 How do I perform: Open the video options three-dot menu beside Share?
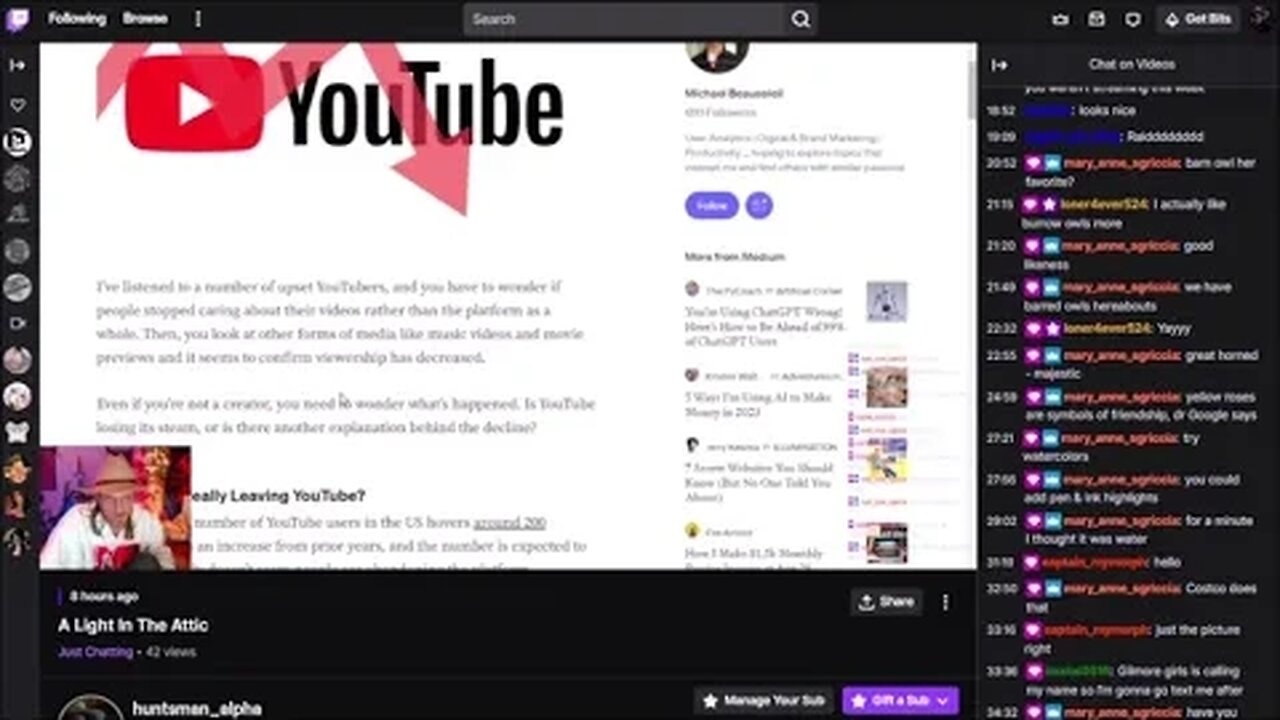click(945, 602)
